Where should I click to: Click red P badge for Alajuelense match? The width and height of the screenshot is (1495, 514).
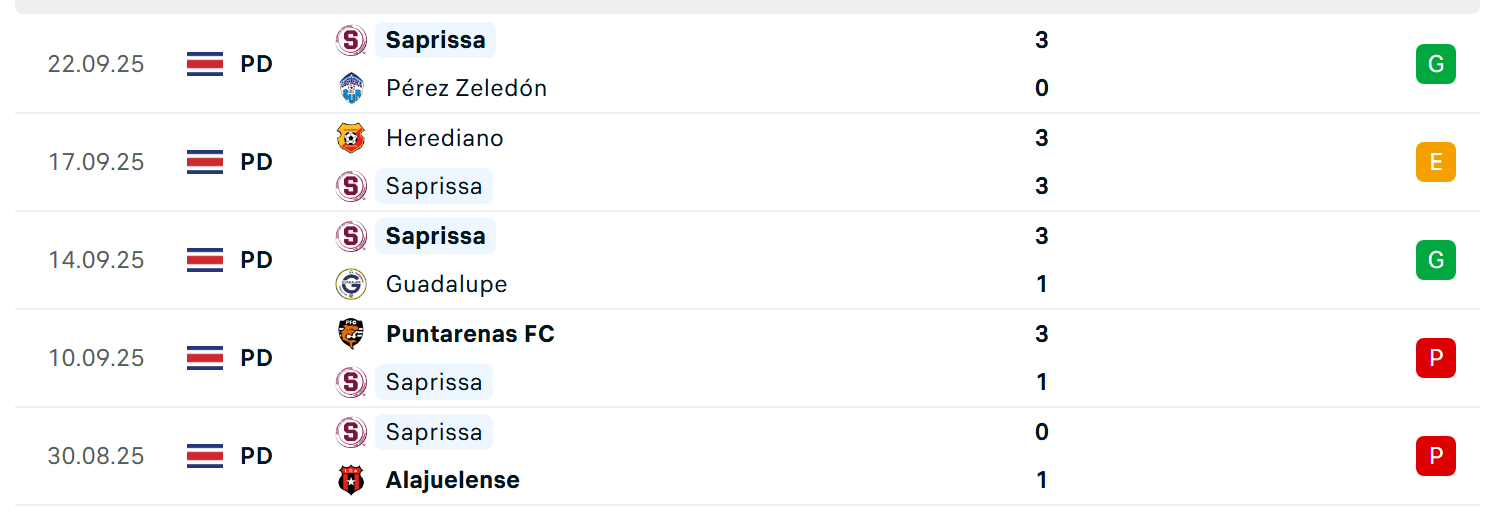tap(1436, 456)
